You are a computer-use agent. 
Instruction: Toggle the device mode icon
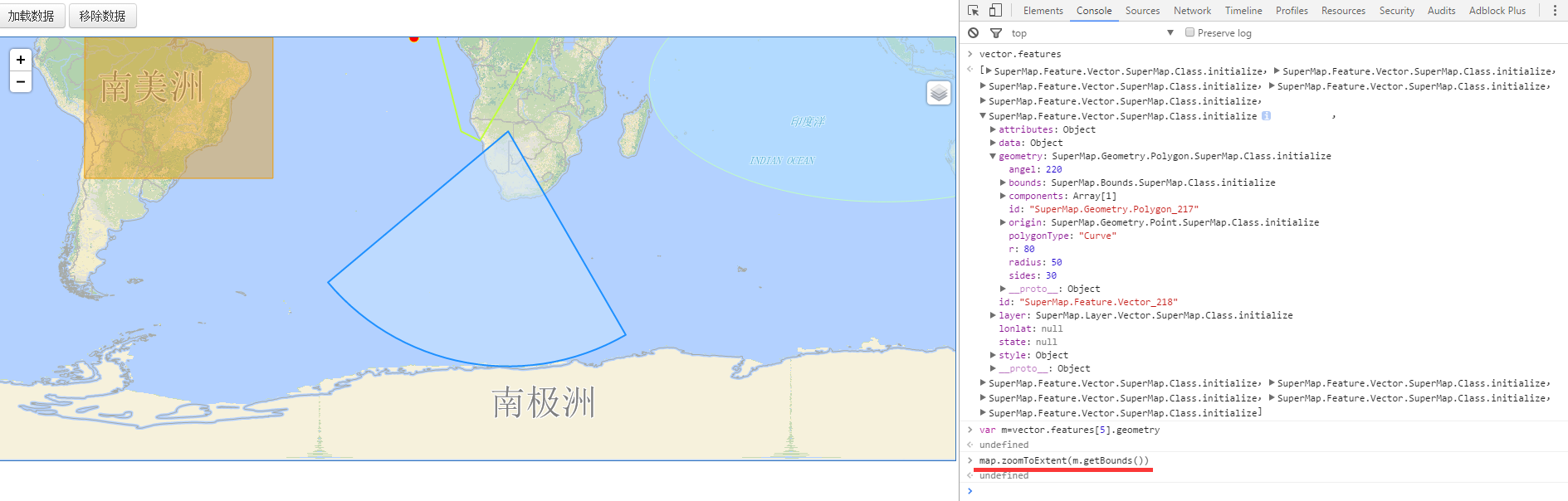pos(995,11)
